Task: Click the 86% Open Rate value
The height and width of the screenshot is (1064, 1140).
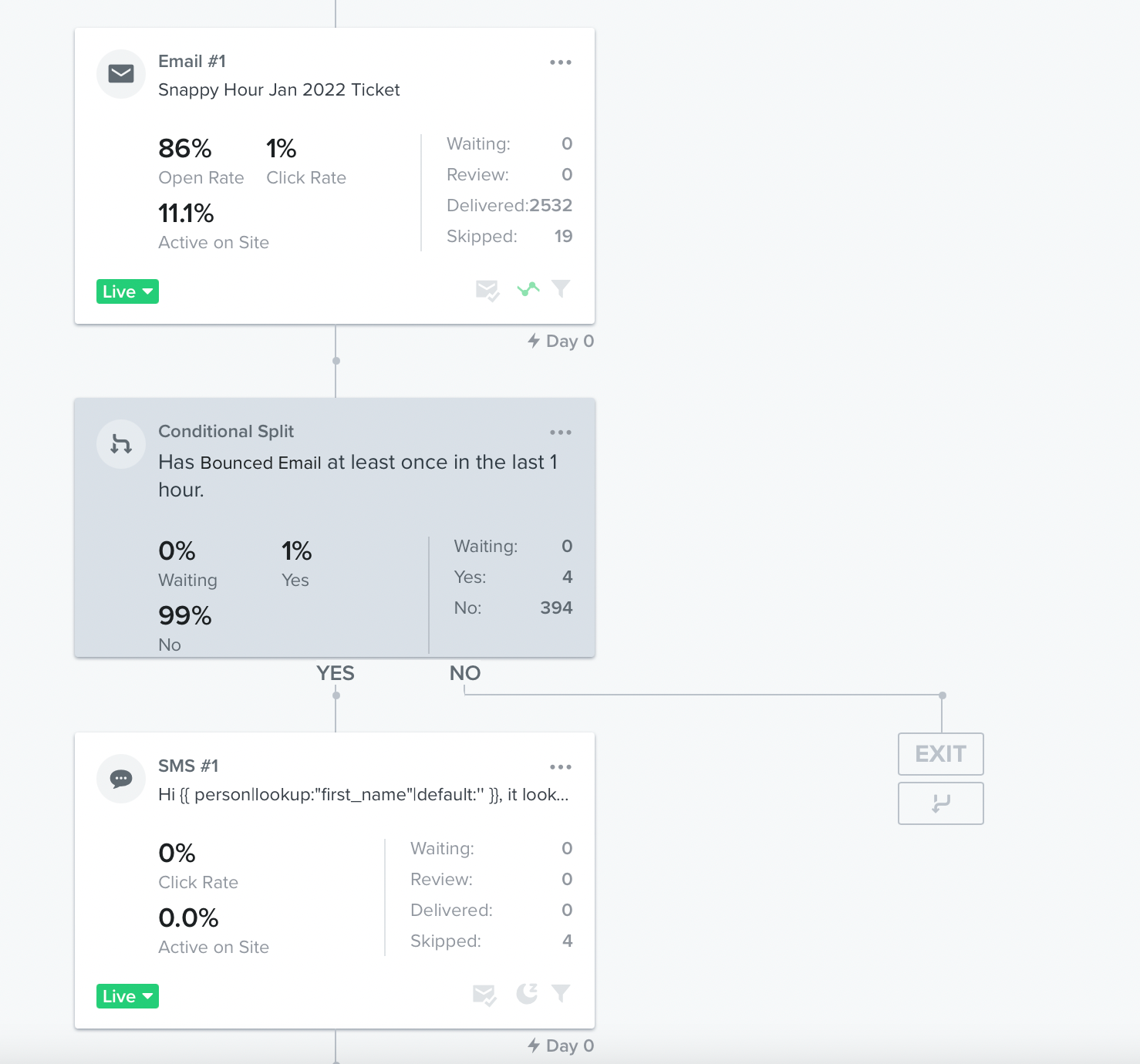Action: (x=185, y=148)
